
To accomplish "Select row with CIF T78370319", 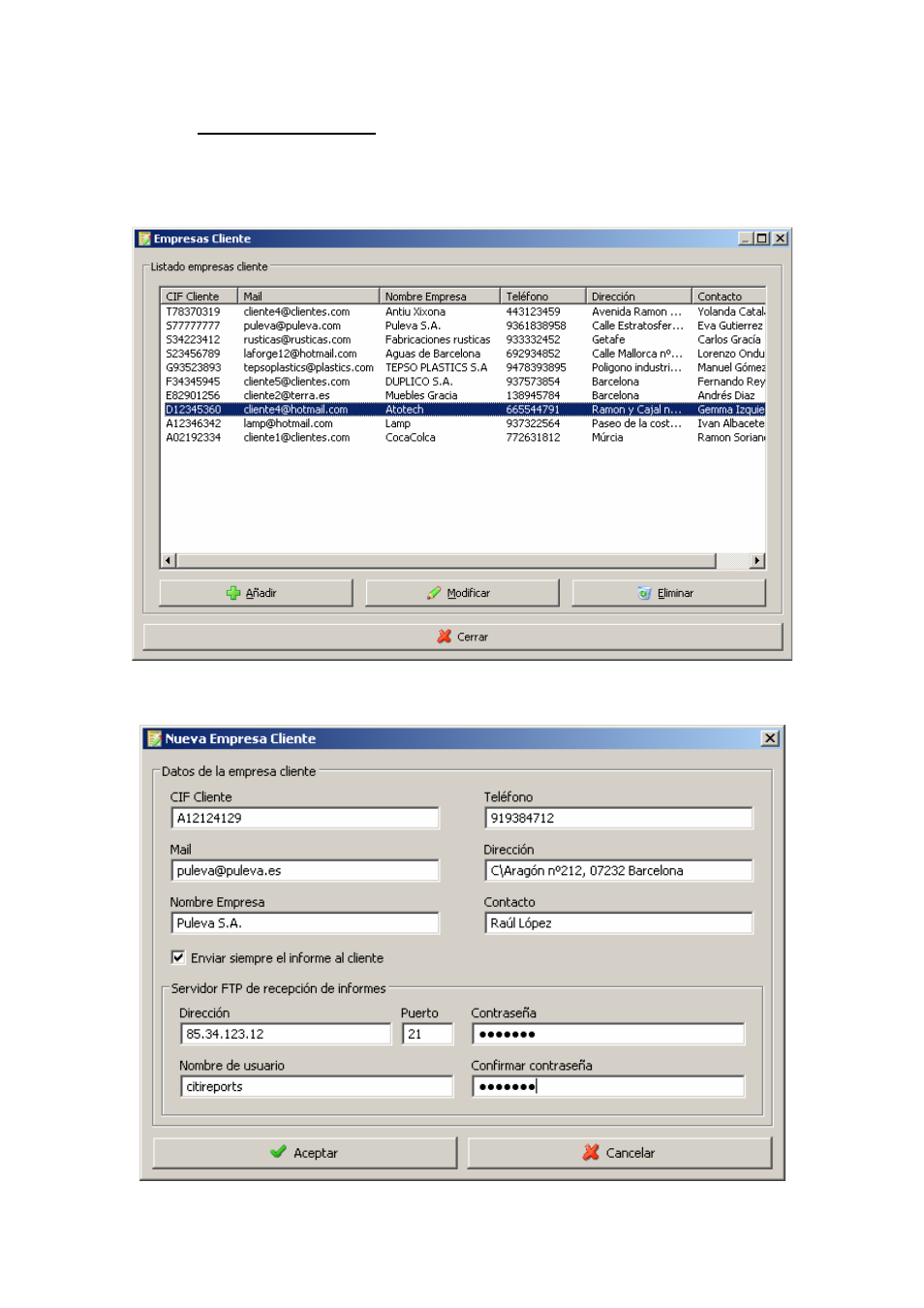I will pyautogui.click(x=463, y=312).
